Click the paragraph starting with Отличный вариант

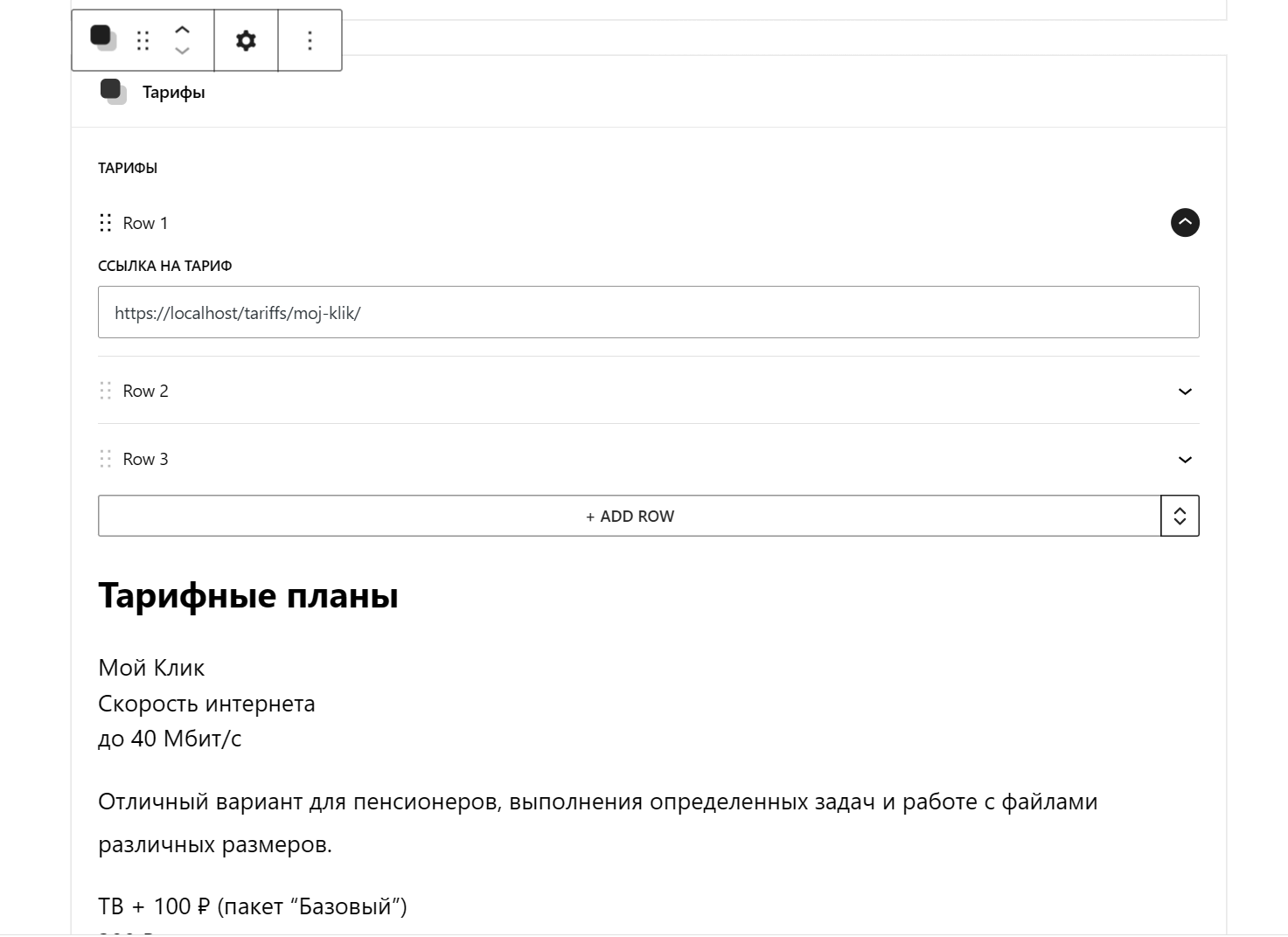click(598, 822)
